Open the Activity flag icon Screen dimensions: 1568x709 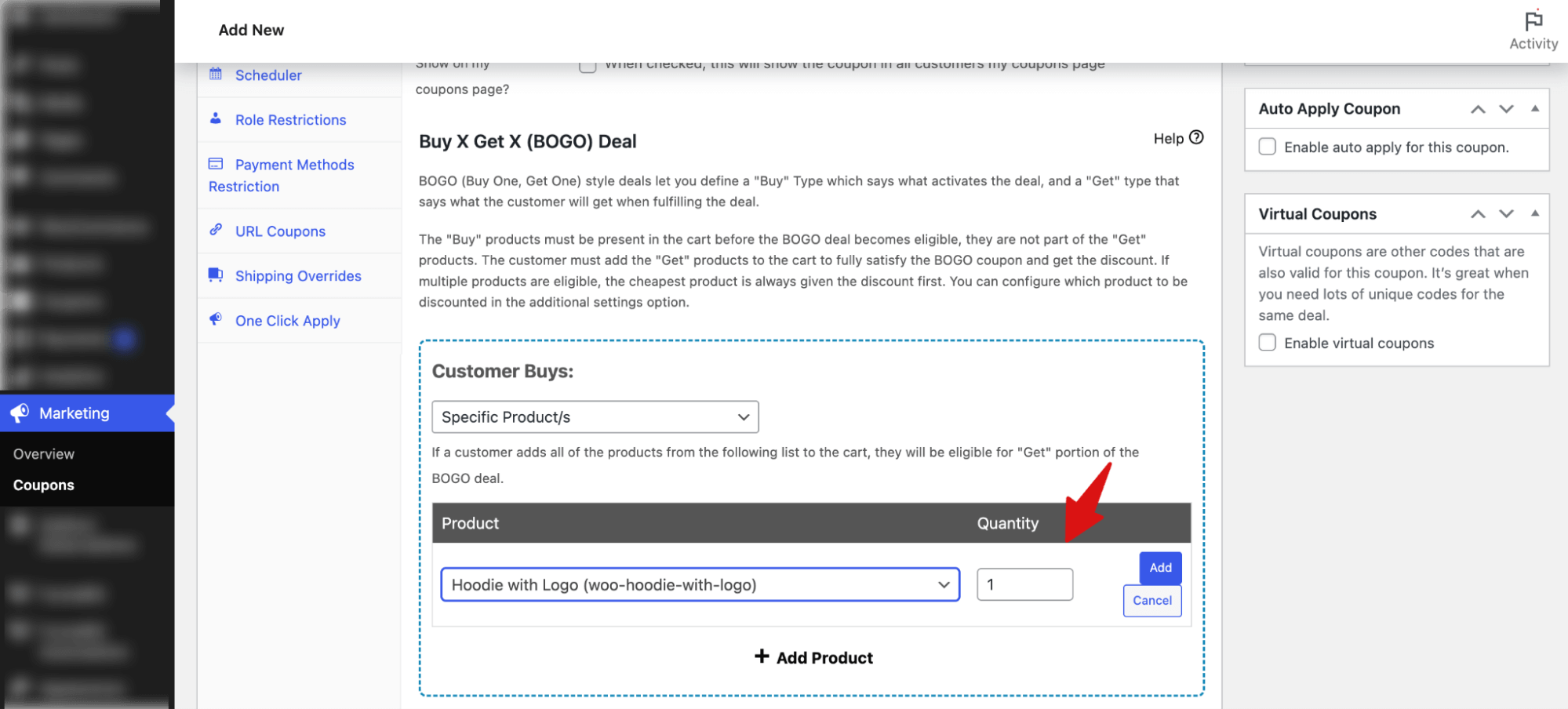pos(1533,20)
